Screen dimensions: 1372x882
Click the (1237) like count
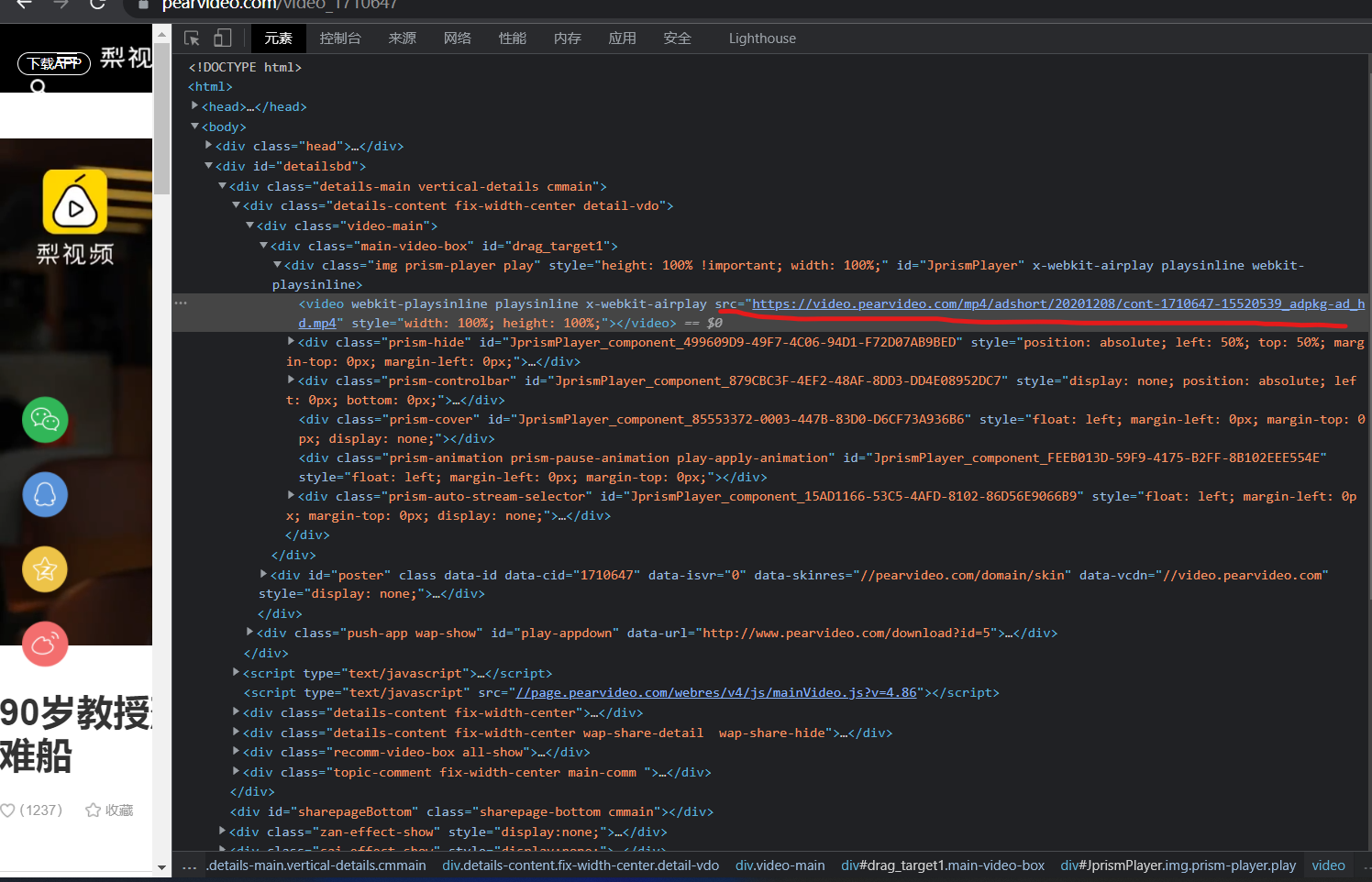pyautogui.click(x=41, y=810)
